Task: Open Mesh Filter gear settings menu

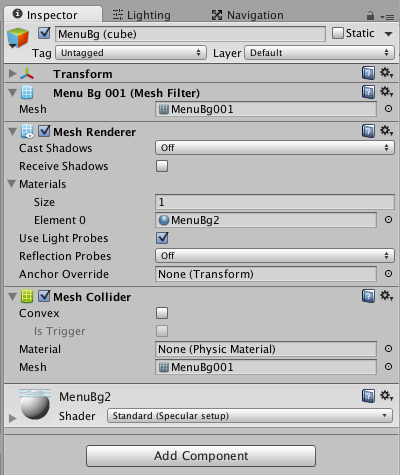Action: pos(387,92)
